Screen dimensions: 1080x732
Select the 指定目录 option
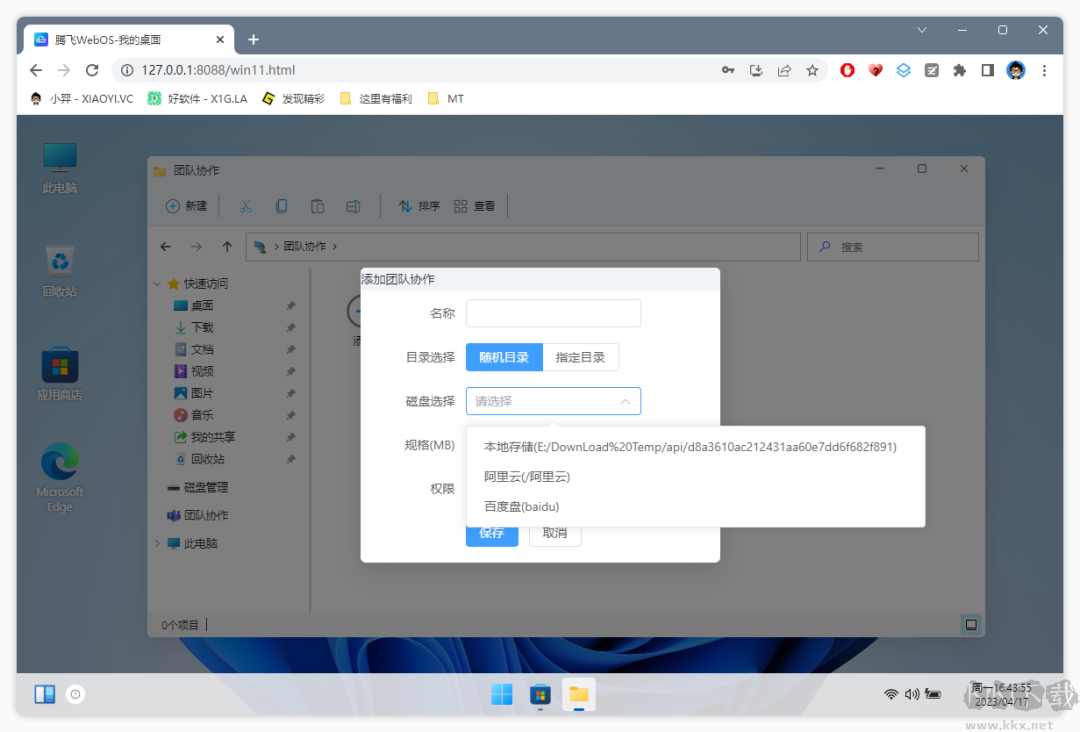581,357
